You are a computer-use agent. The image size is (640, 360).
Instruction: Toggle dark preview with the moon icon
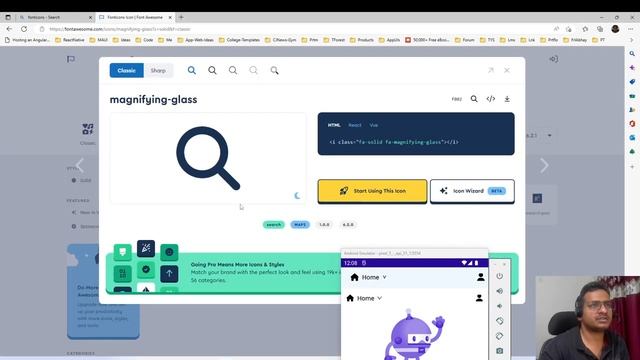[x=297, y=196]
